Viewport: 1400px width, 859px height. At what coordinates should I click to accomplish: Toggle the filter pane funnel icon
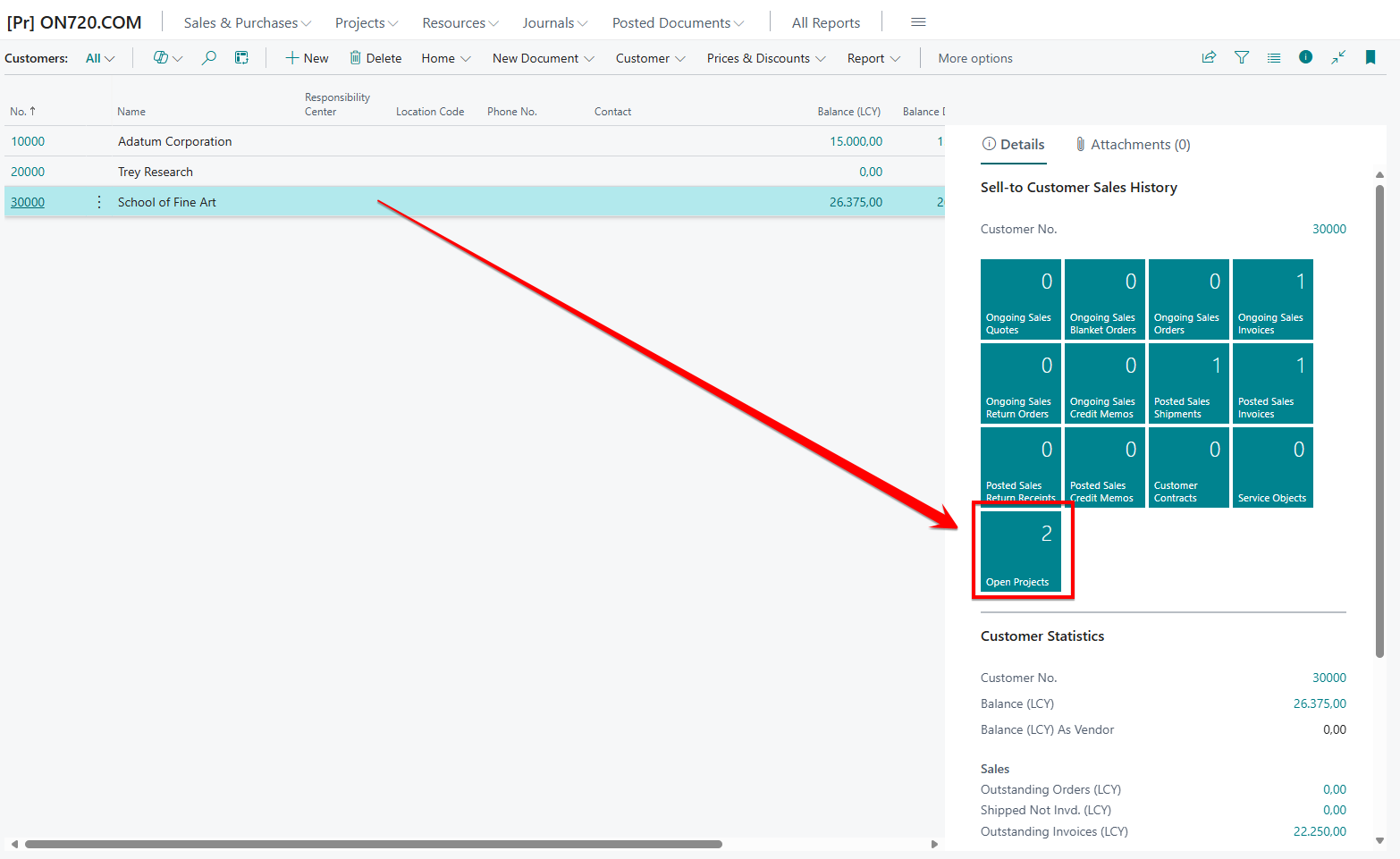pos(1242,57)
